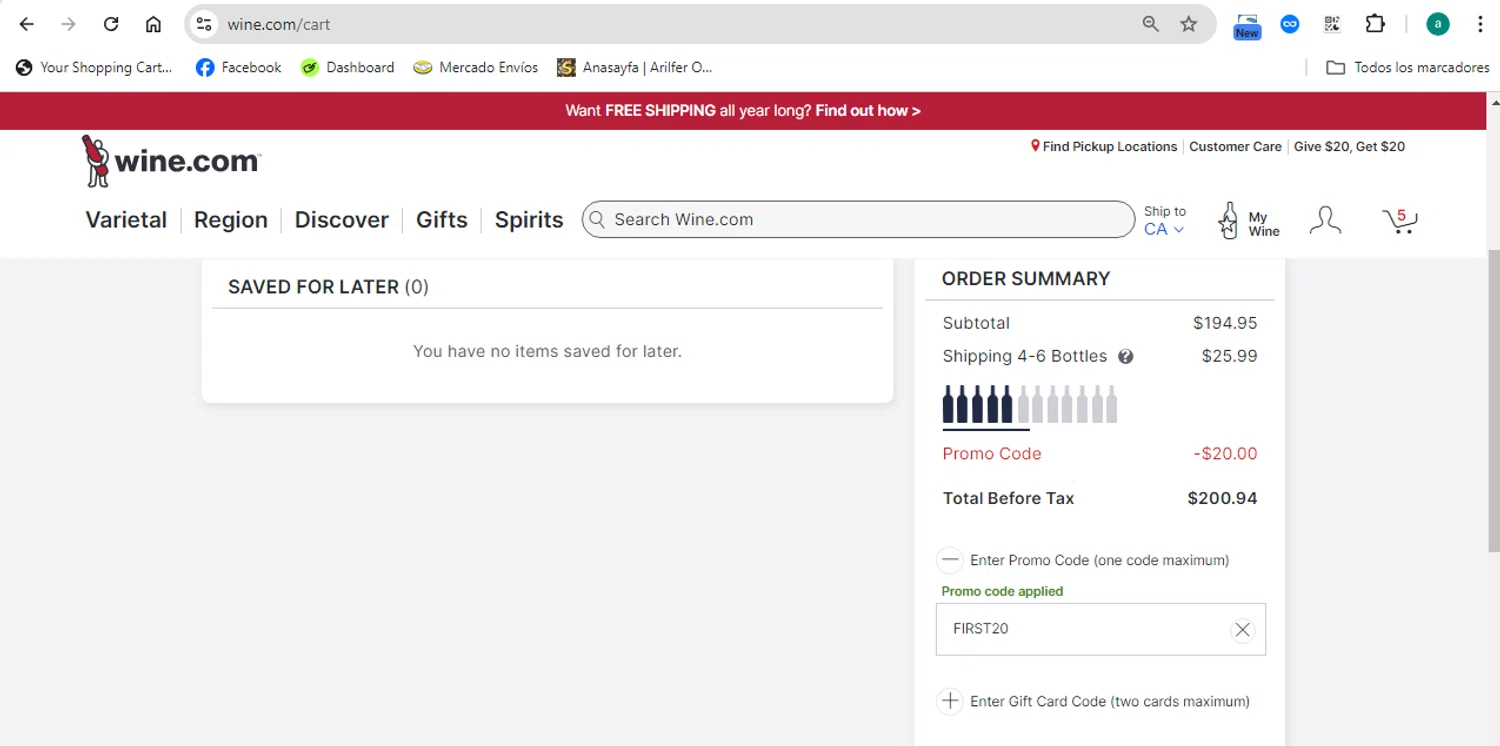The height and width of the screenshot is (746, 1500).
Task: Click the FIRST20 promo code field
Action: [1101, 629]
